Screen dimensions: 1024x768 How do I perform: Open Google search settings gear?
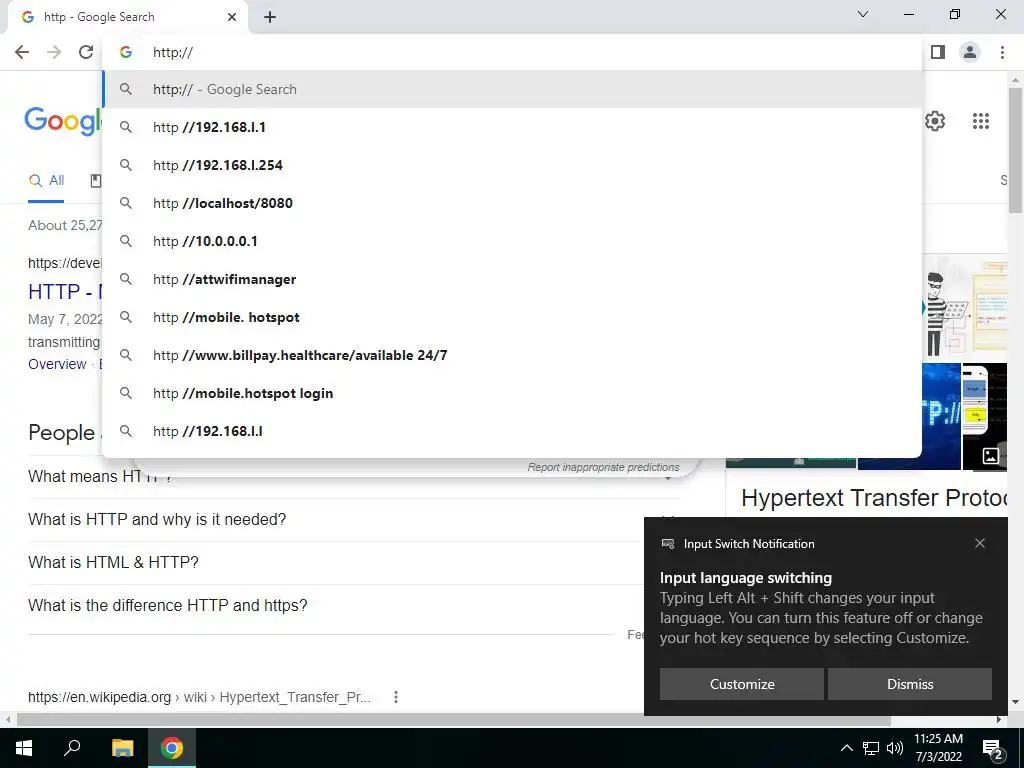pyautogui.click(x=935, y=121)
